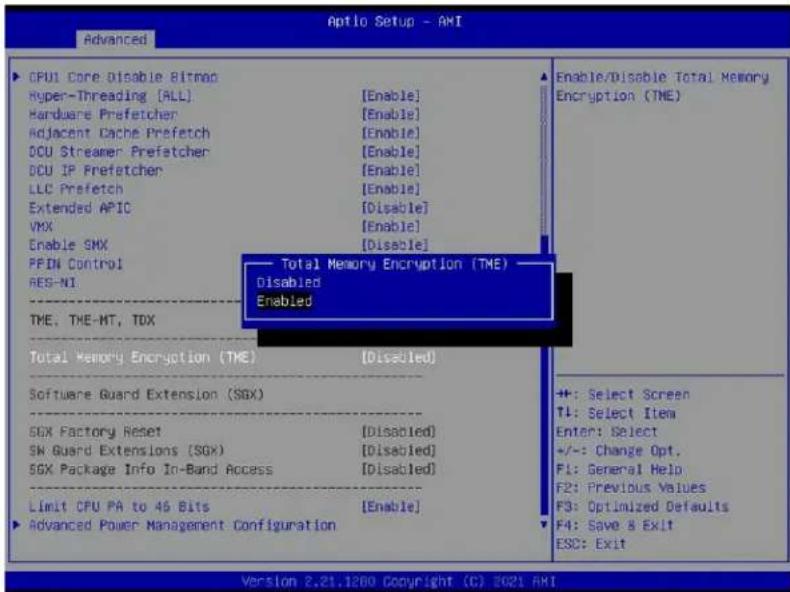Open CPU1 Core Disable Bitmap entry
This screenshot has height=592, width=790.
(123, 77)
